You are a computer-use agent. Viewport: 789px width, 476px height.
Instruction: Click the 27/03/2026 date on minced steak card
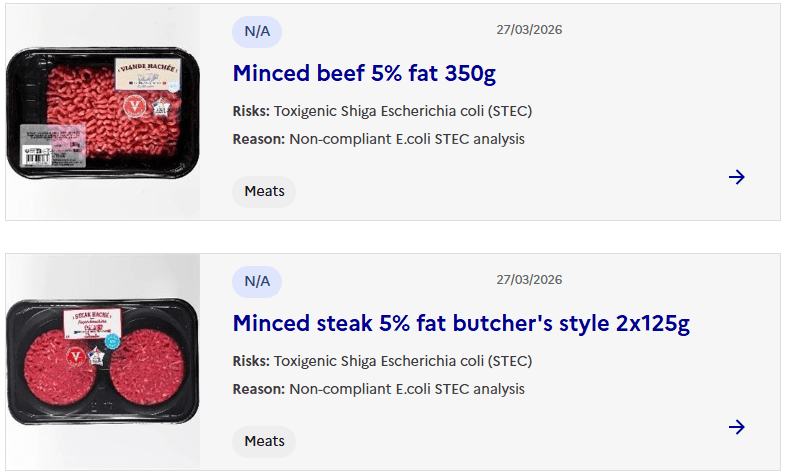pyautogui.click(x=529, y=280)
